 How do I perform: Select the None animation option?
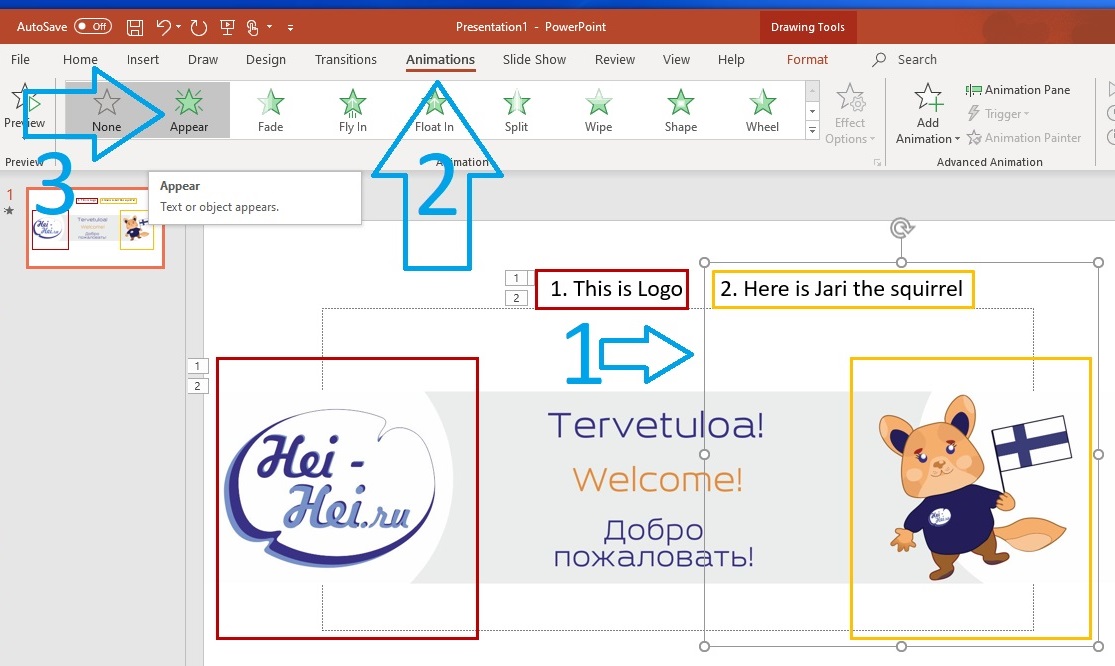(x=107, y=110)
